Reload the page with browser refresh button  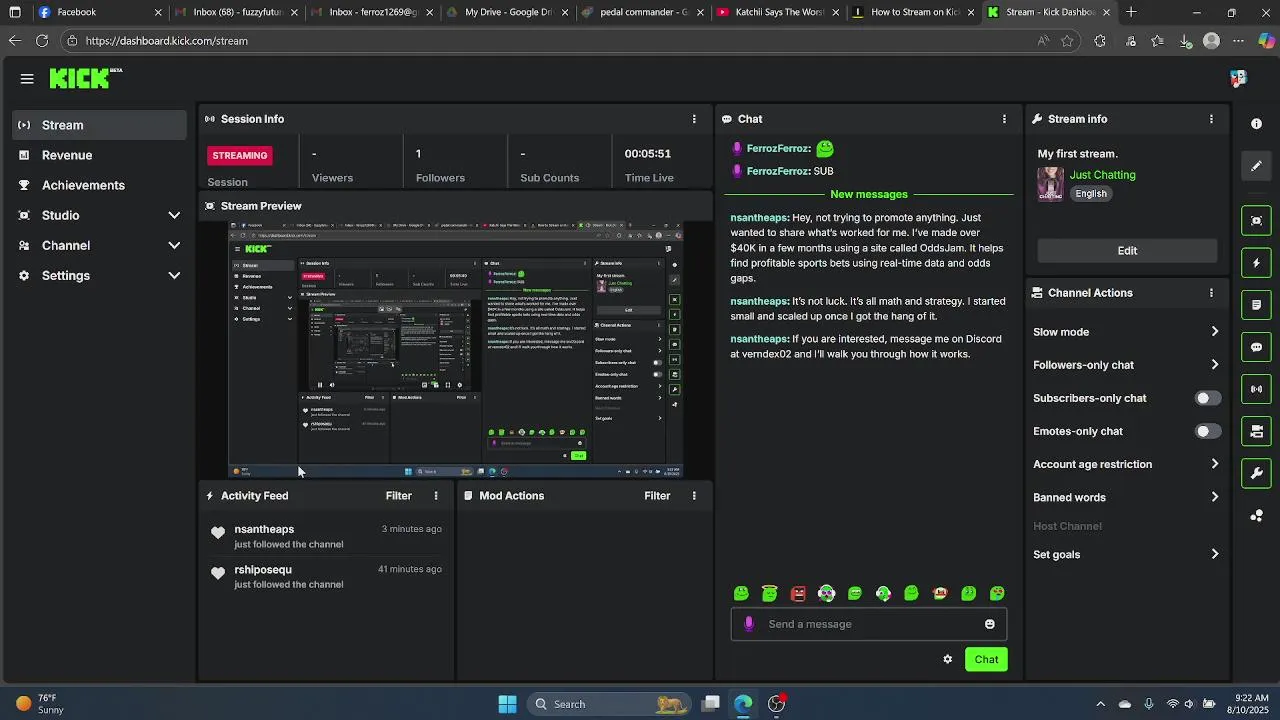[42, 41]
